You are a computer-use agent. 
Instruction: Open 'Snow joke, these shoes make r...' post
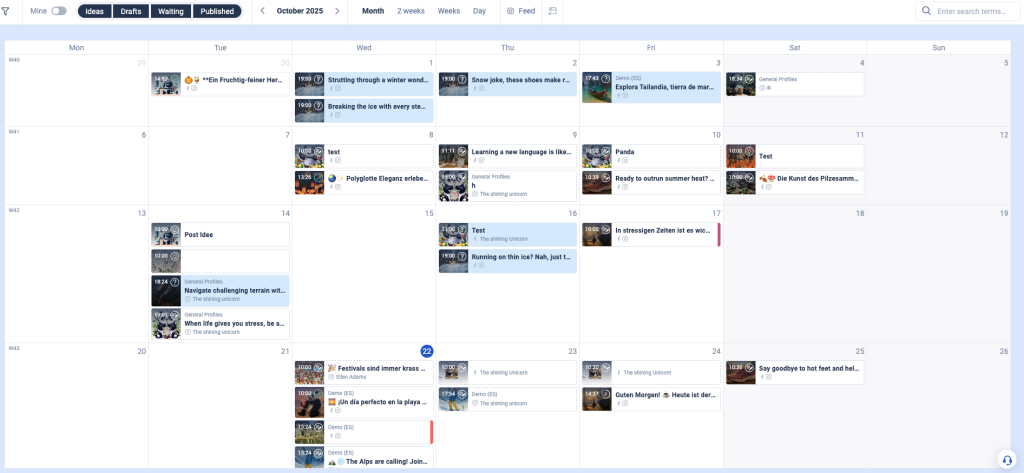click(507, 84)
